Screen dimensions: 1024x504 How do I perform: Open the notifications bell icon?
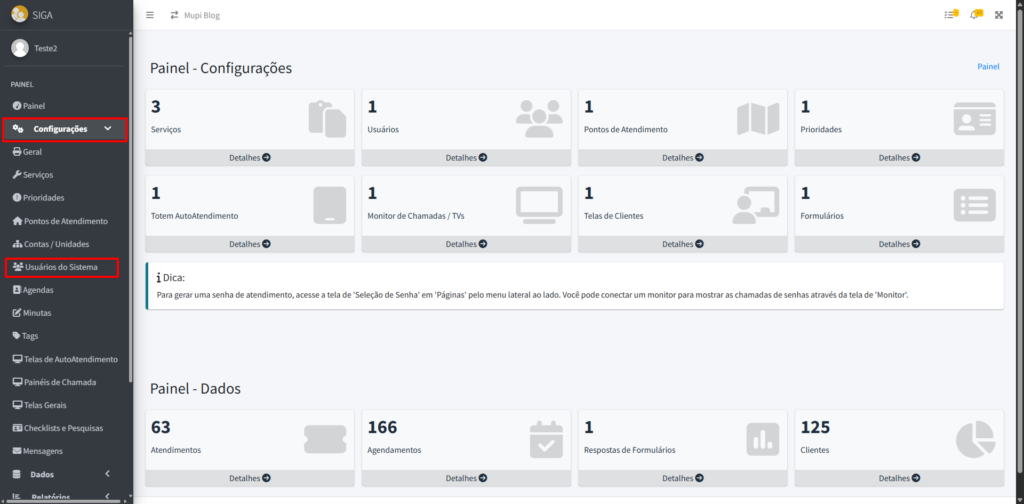(975, 15)
